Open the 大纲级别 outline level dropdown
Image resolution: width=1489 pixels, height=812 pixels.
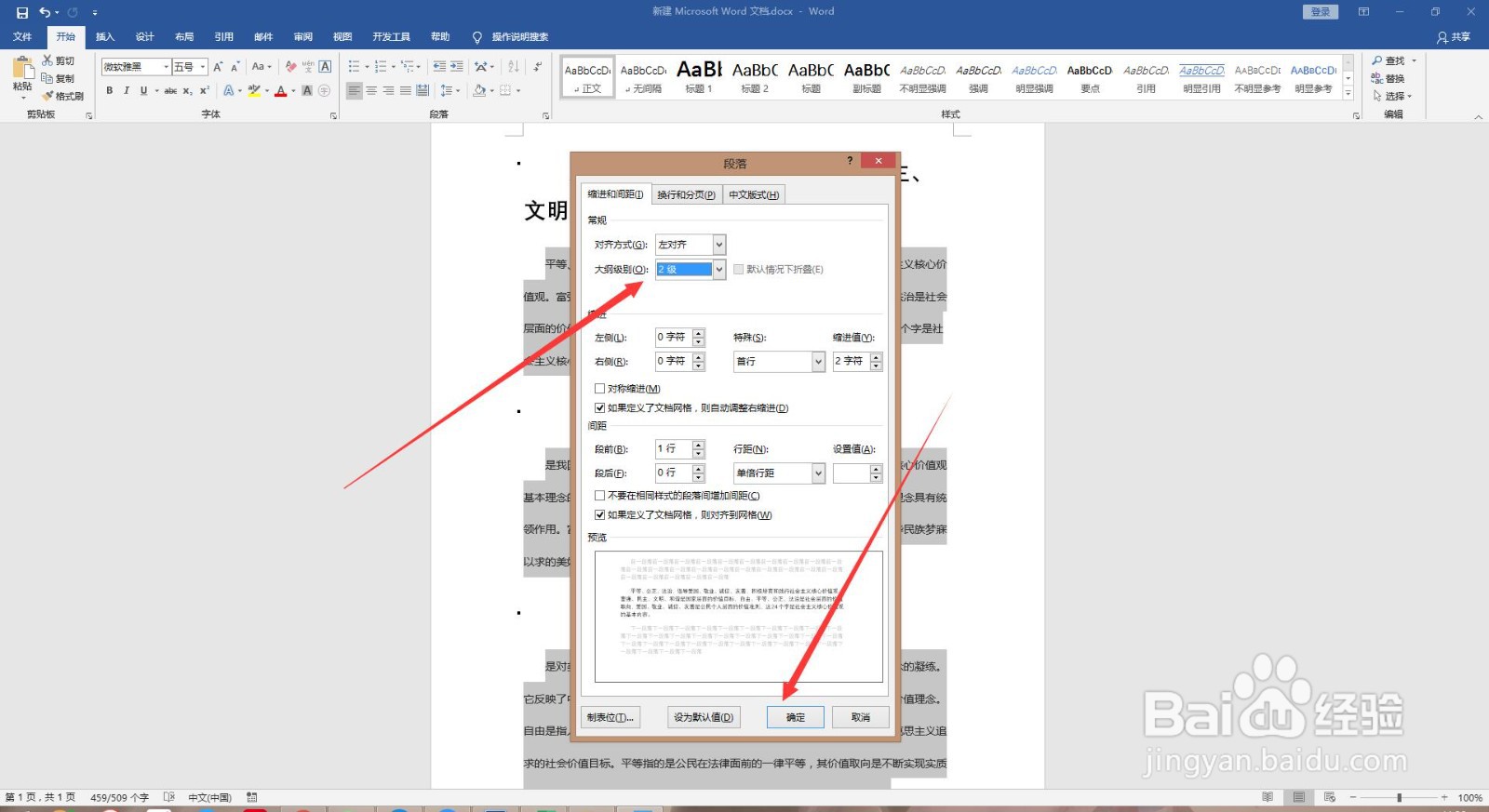click(718, 270)
